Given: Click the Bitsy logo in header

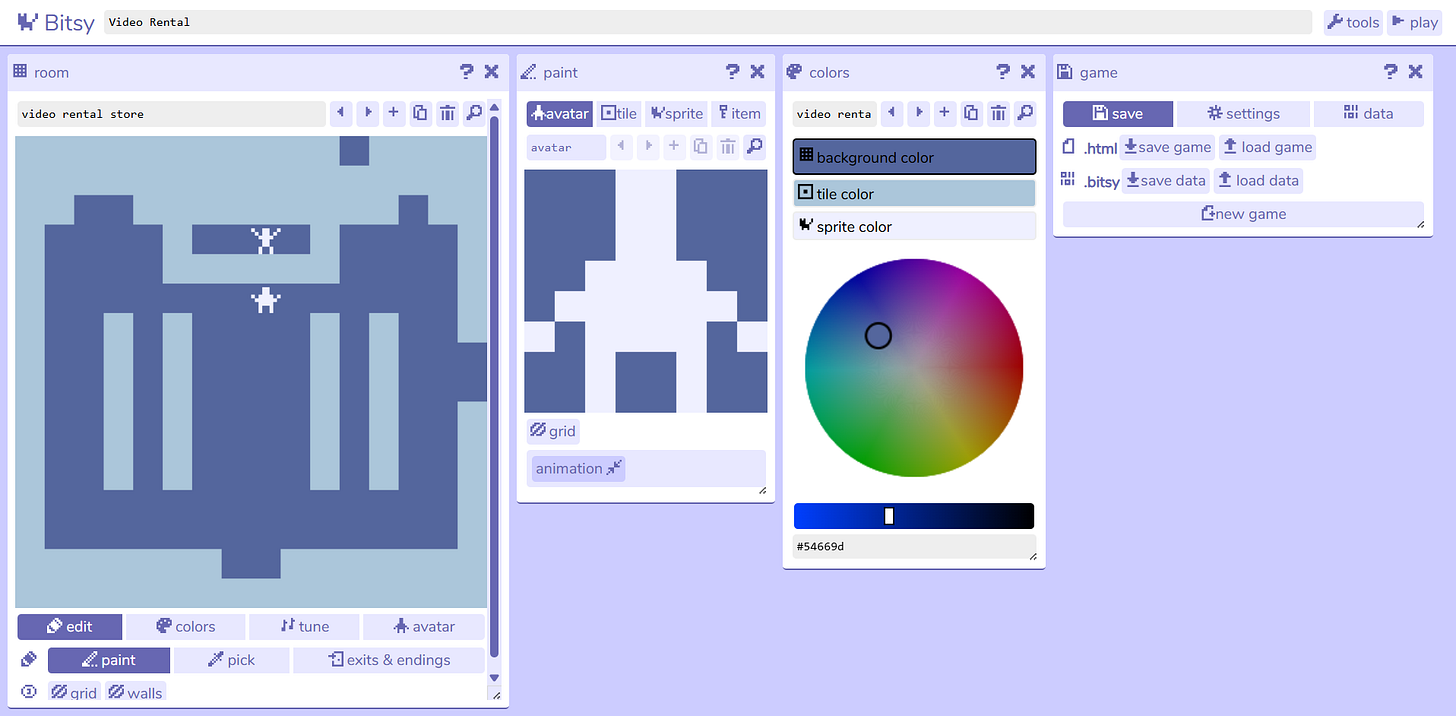Looking at the screenshot, I should click(x=56, y=22).
